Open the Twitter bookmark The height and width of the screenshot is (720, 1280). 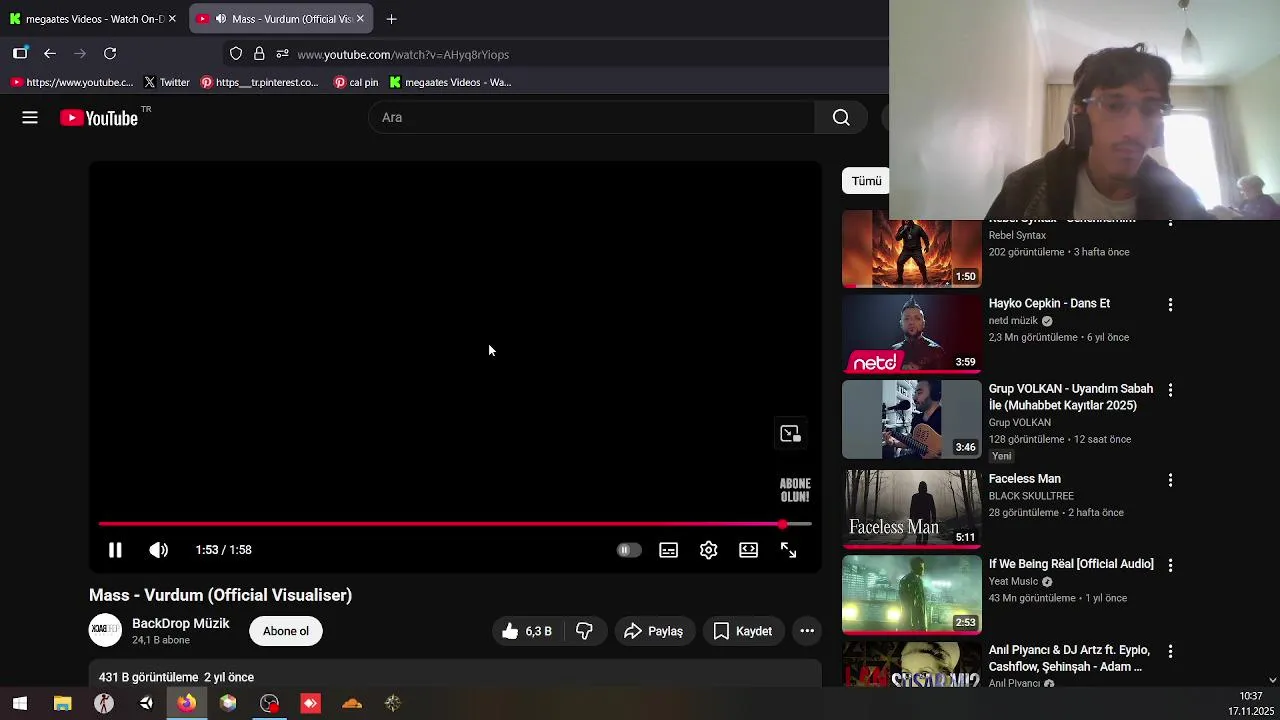[x=166, y=82]
